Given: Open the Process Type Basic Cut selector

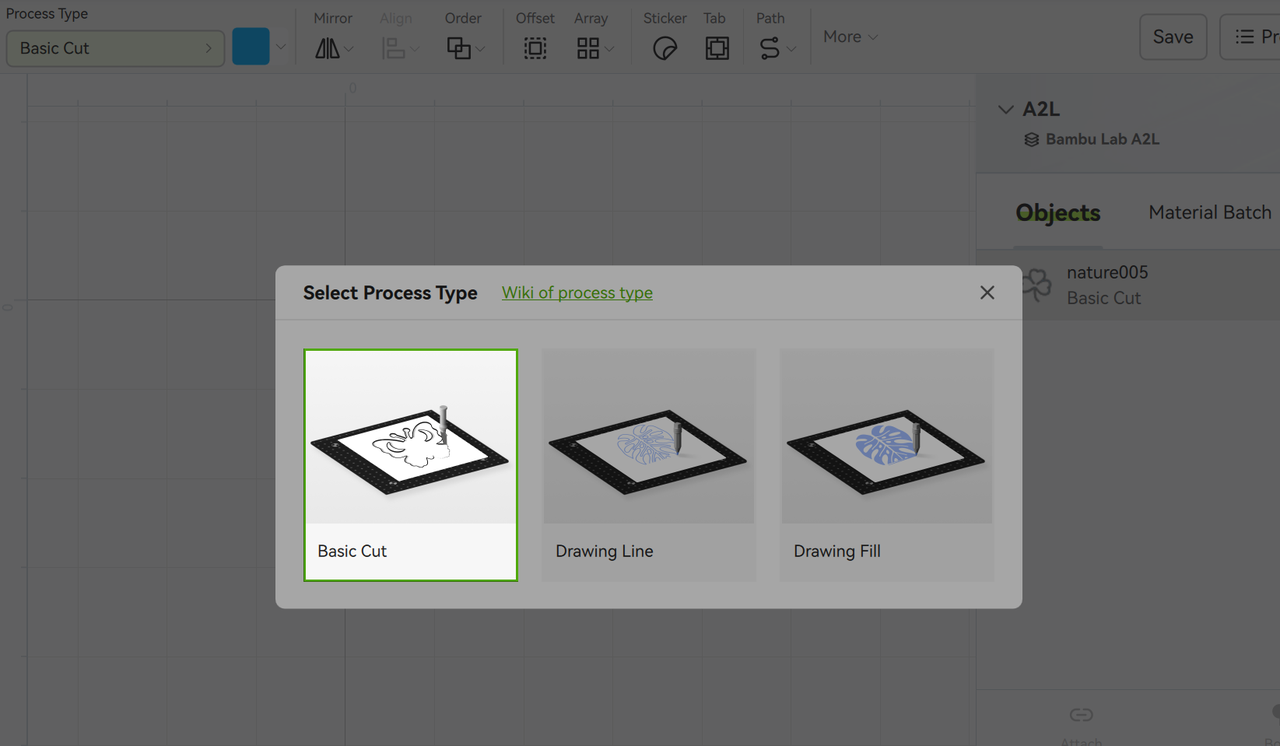Looking at the screenshot, I should coord(115,48).
